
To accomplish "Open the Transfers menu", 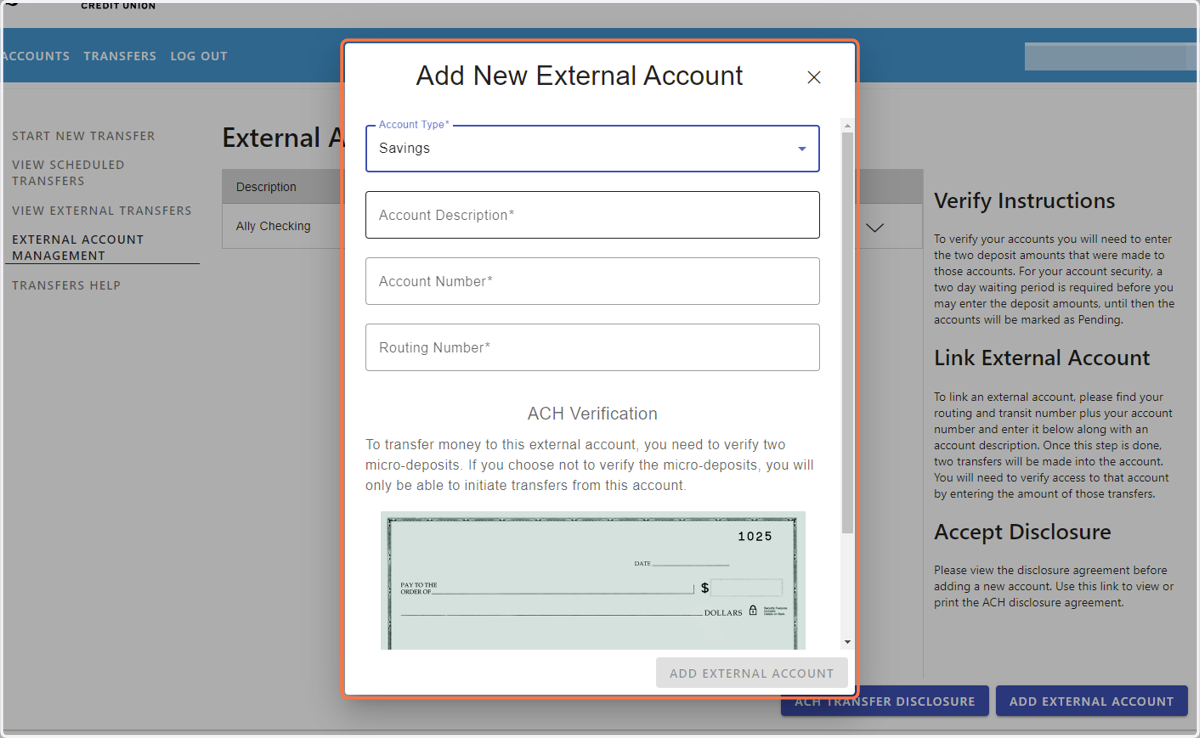I will [x=120, y=56].
